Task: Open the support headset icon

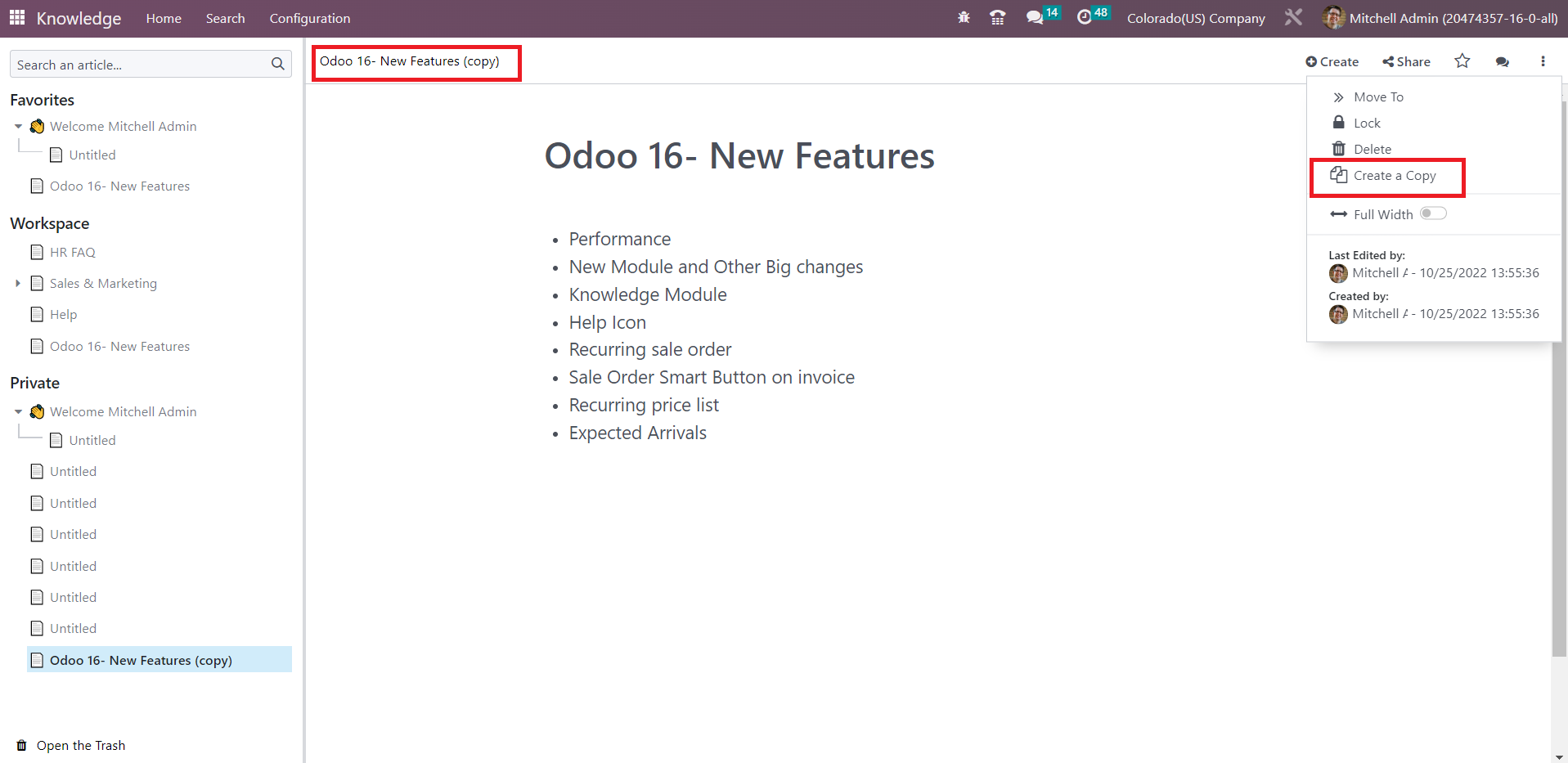Action: click(997, 17)
